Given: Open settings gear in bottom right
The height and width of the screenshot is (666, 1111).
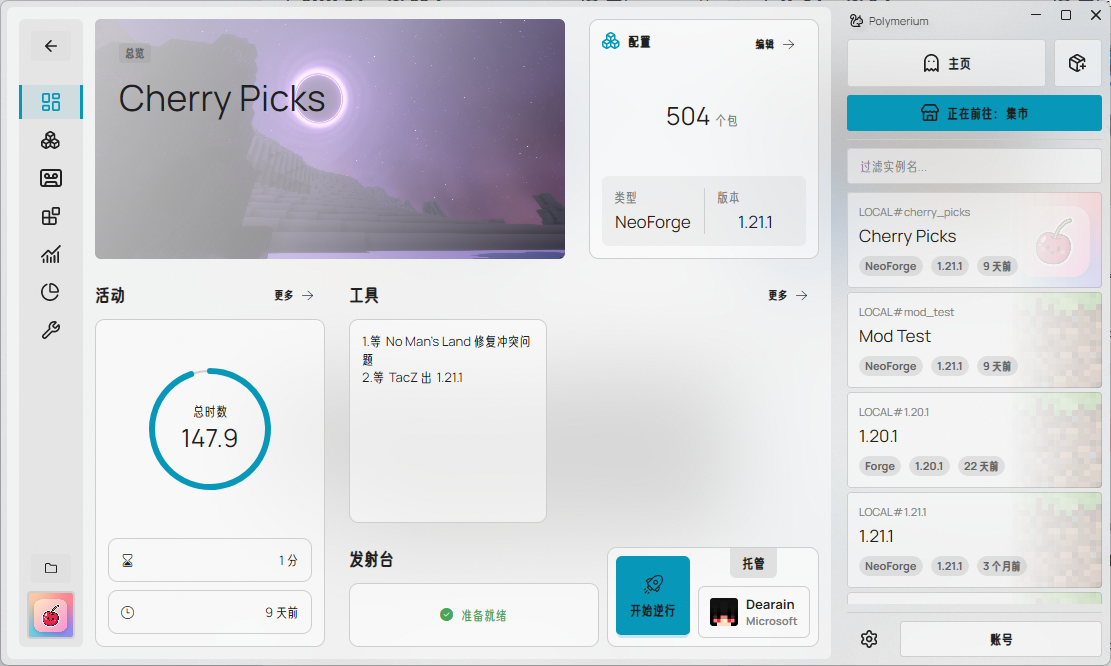Looking at the screenshot, I should (x=869, y=639).
